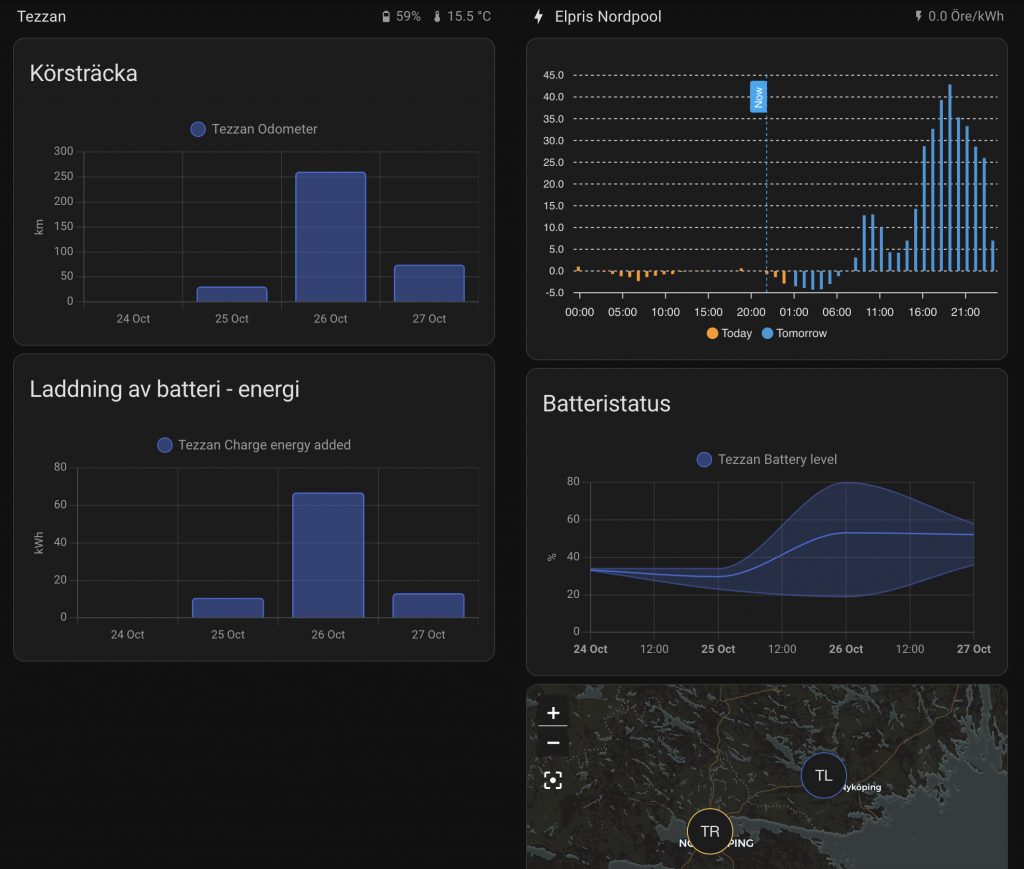Toggle the Today series in the price chart
The height and width of the screenshot is (869, 1024).
tap(729, 333)
